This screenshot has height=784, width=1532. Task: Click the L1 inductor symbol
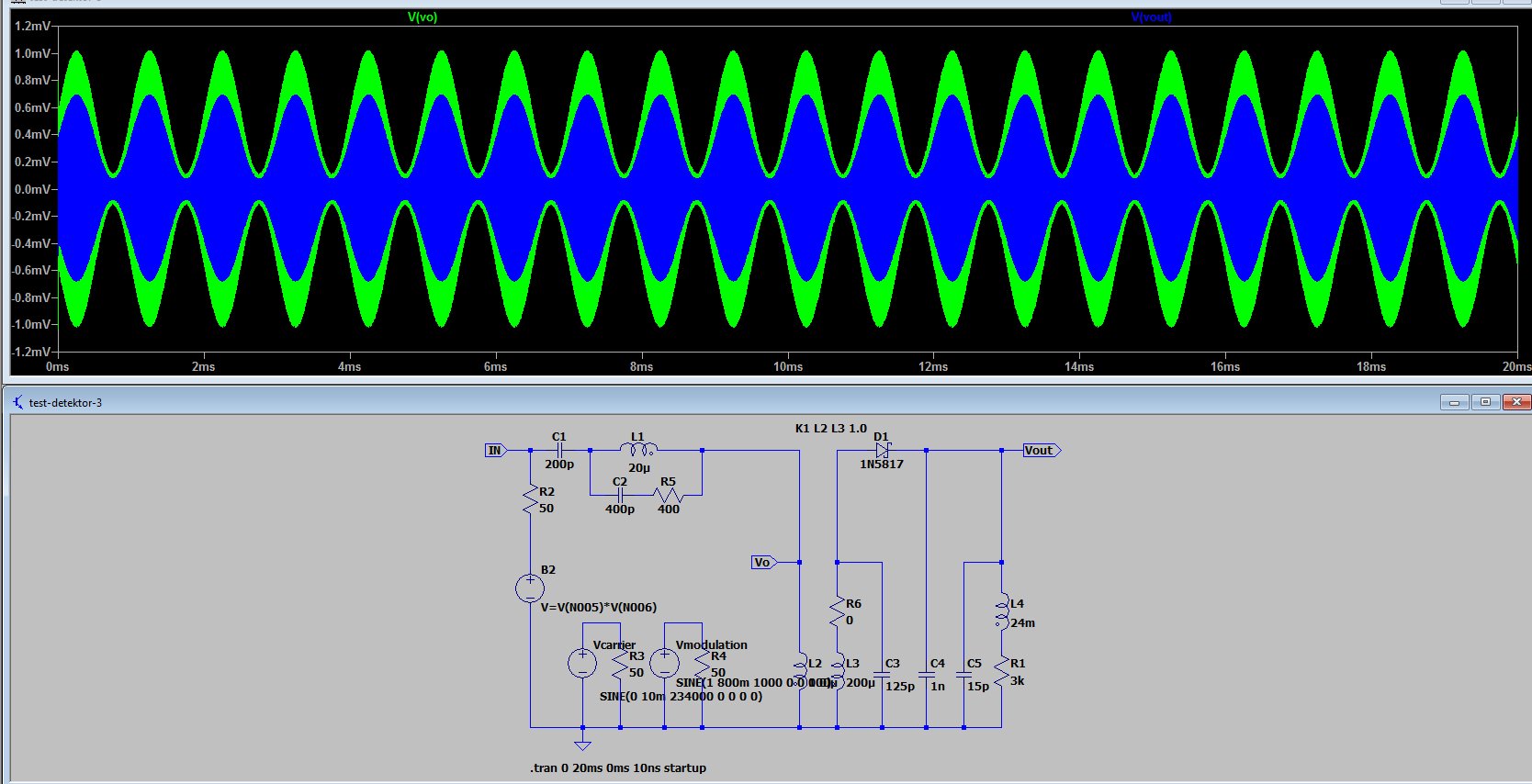[639, 450]
